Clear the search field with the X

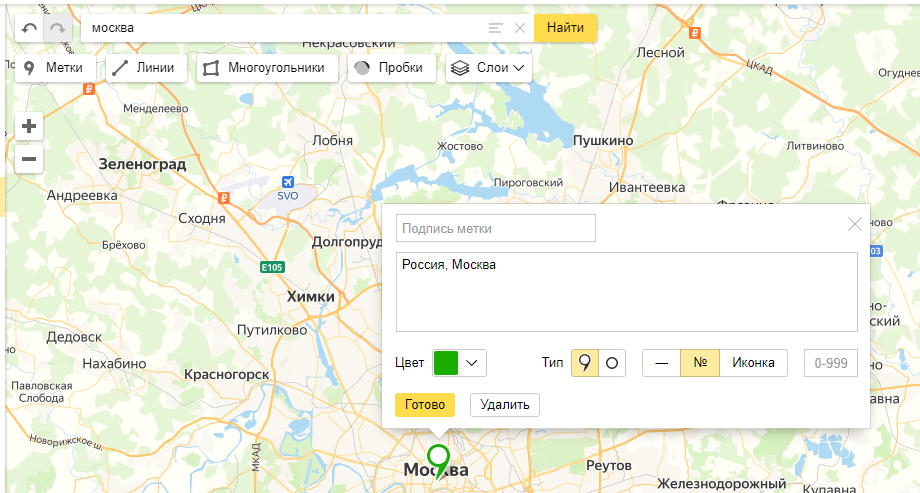pos(520,28)
